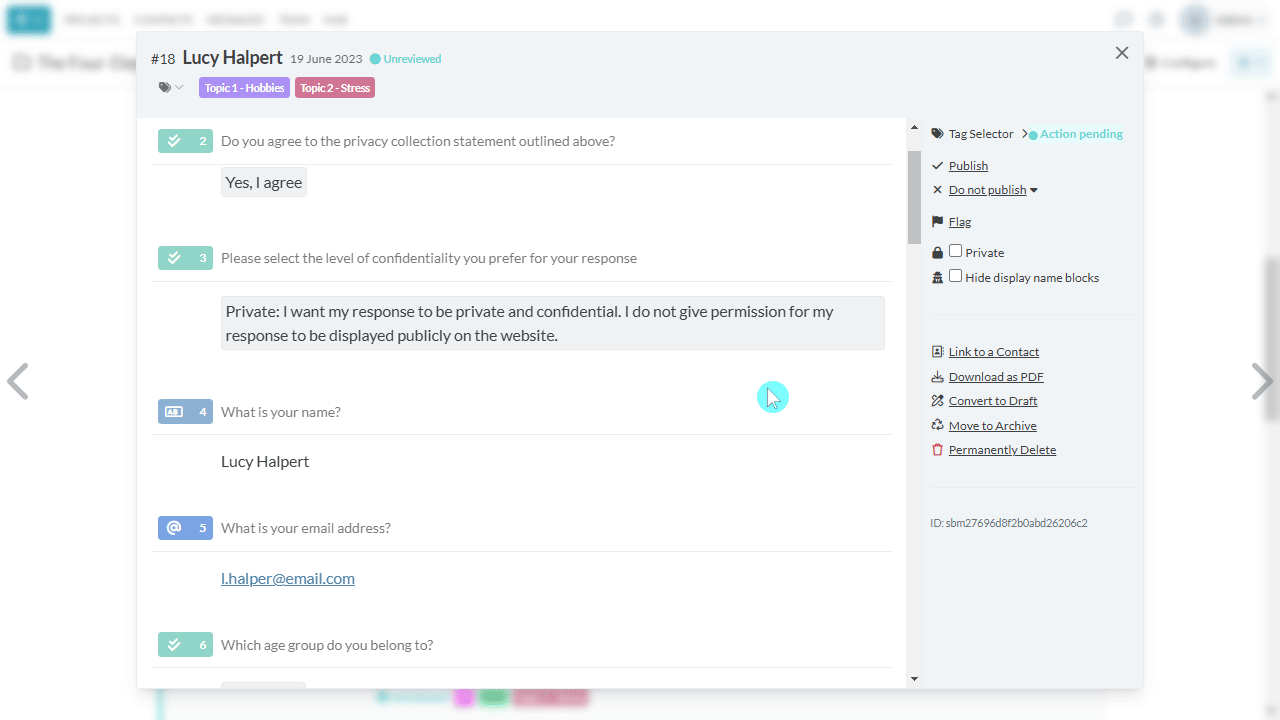The width and height of the screenshot is (1280, 720).
Task: Open the tags dropdown under the contributor name
Action: pos(171,88)
